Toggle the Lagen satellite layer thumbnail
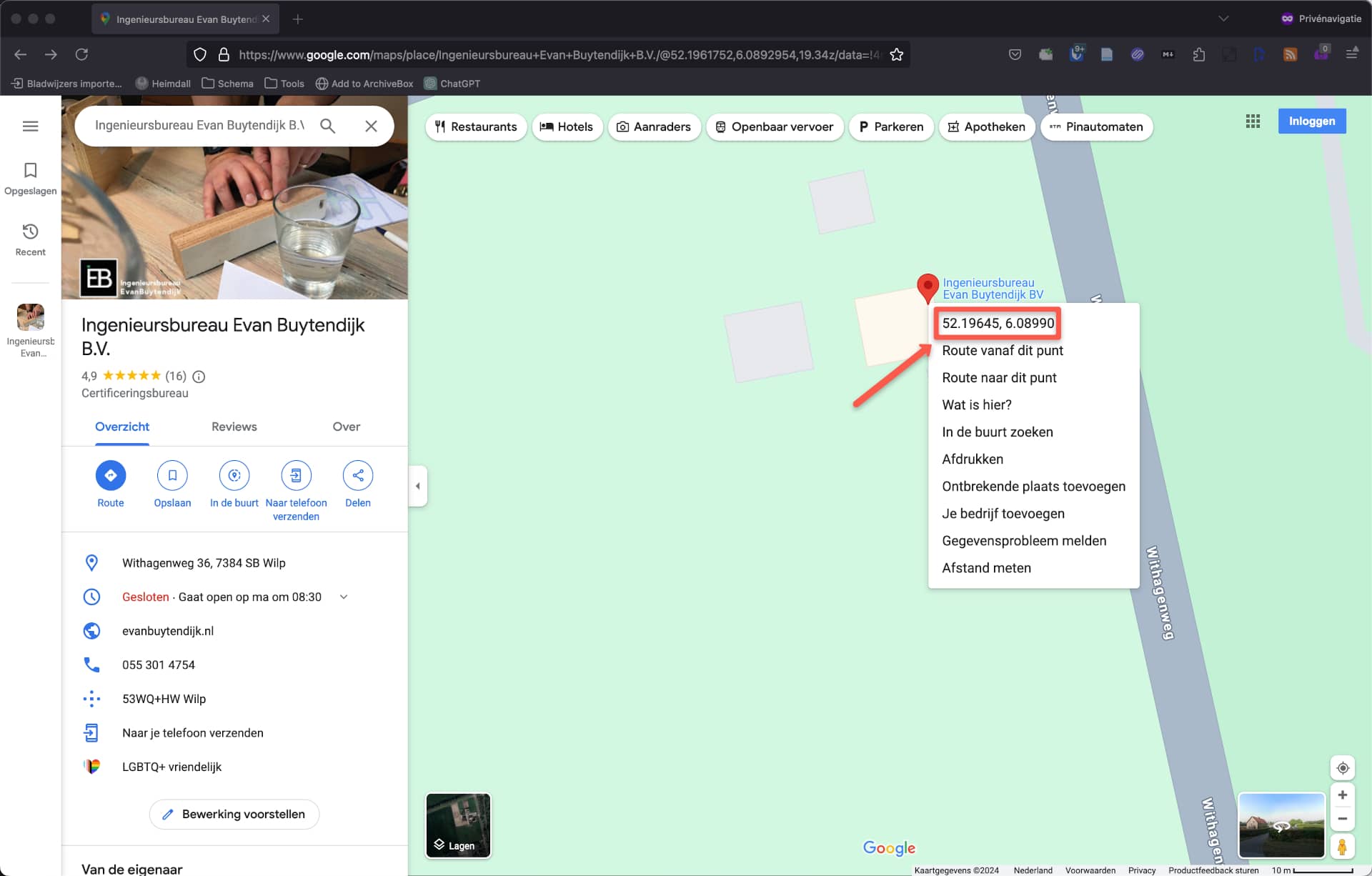The height and width of the screenshot is (876, 1372). (x=458, y=825)
